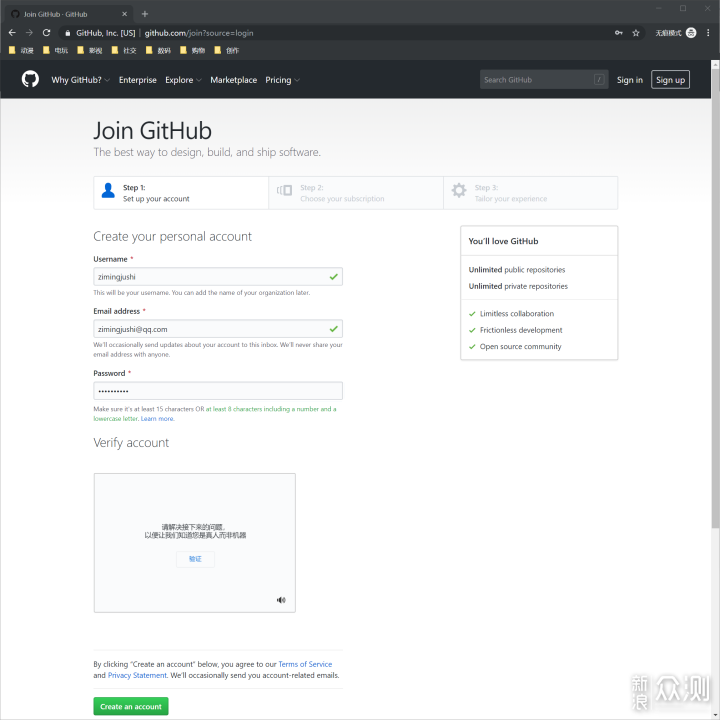Click the "Verify account" heading
Viewport: 720px width, 720px height.
point(131,443)
